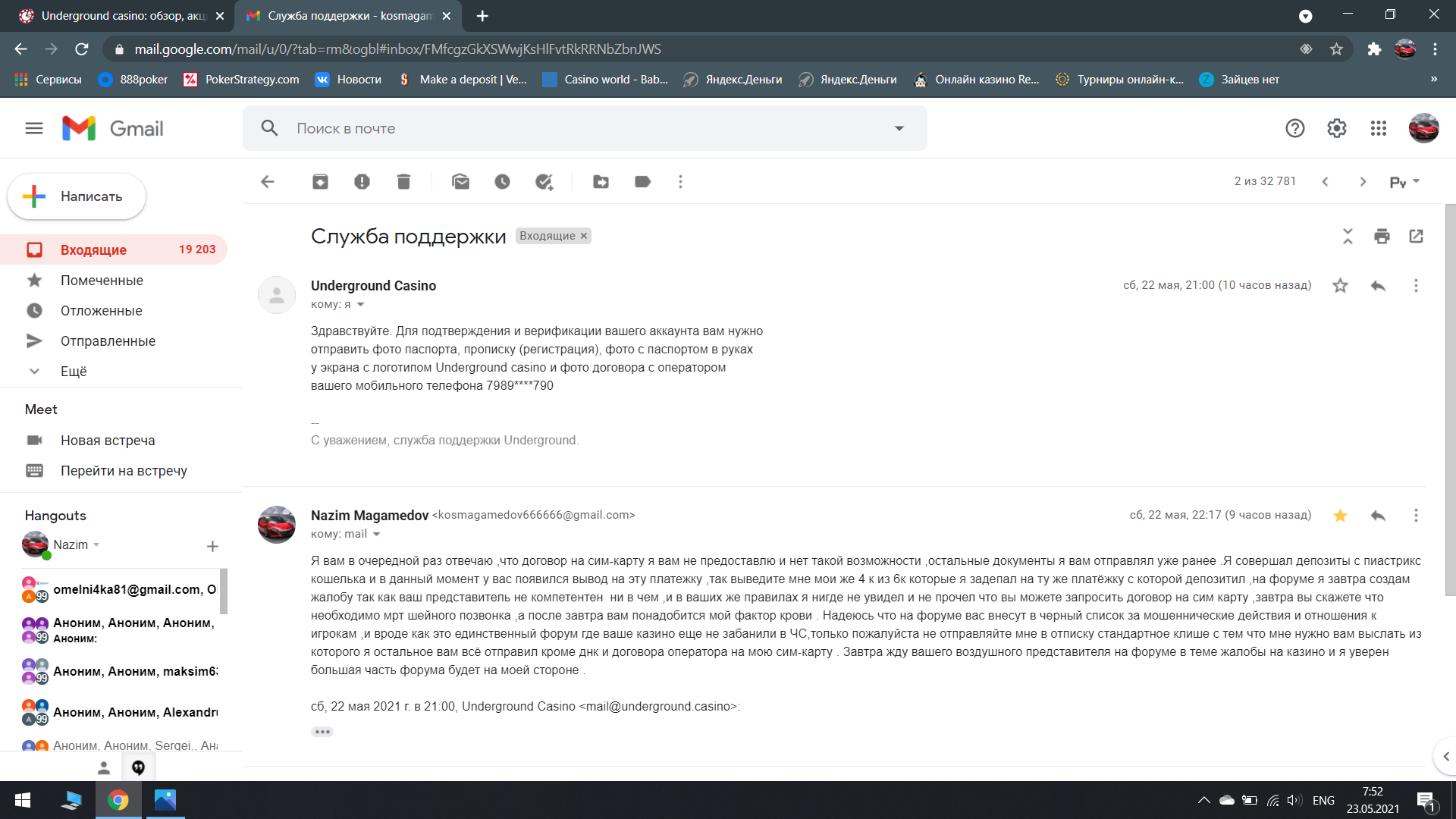Go back to inbox with back arrow
The image size is (1456, 819).
pos(267,181)
